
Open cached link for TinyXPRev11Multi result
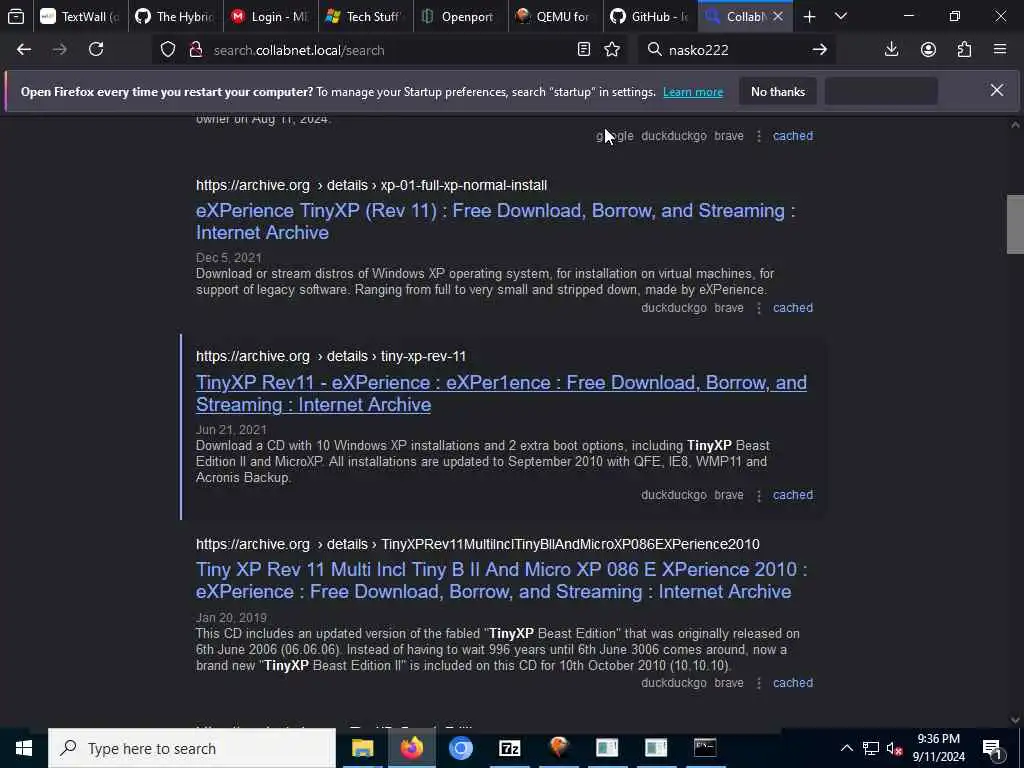click(x=793, y=682)
